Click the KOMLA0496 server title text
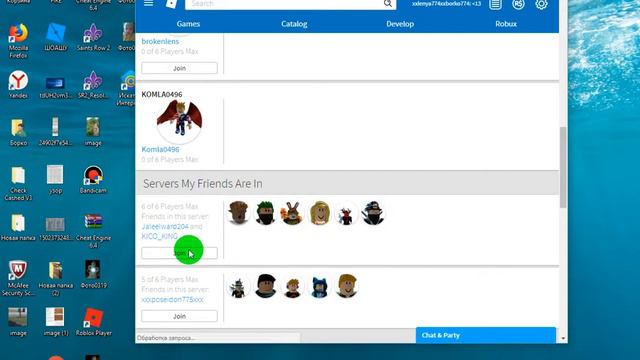Image resolution: width=640 pixels, height=360 pixels. pyautogui.click(x=162, y=94)
